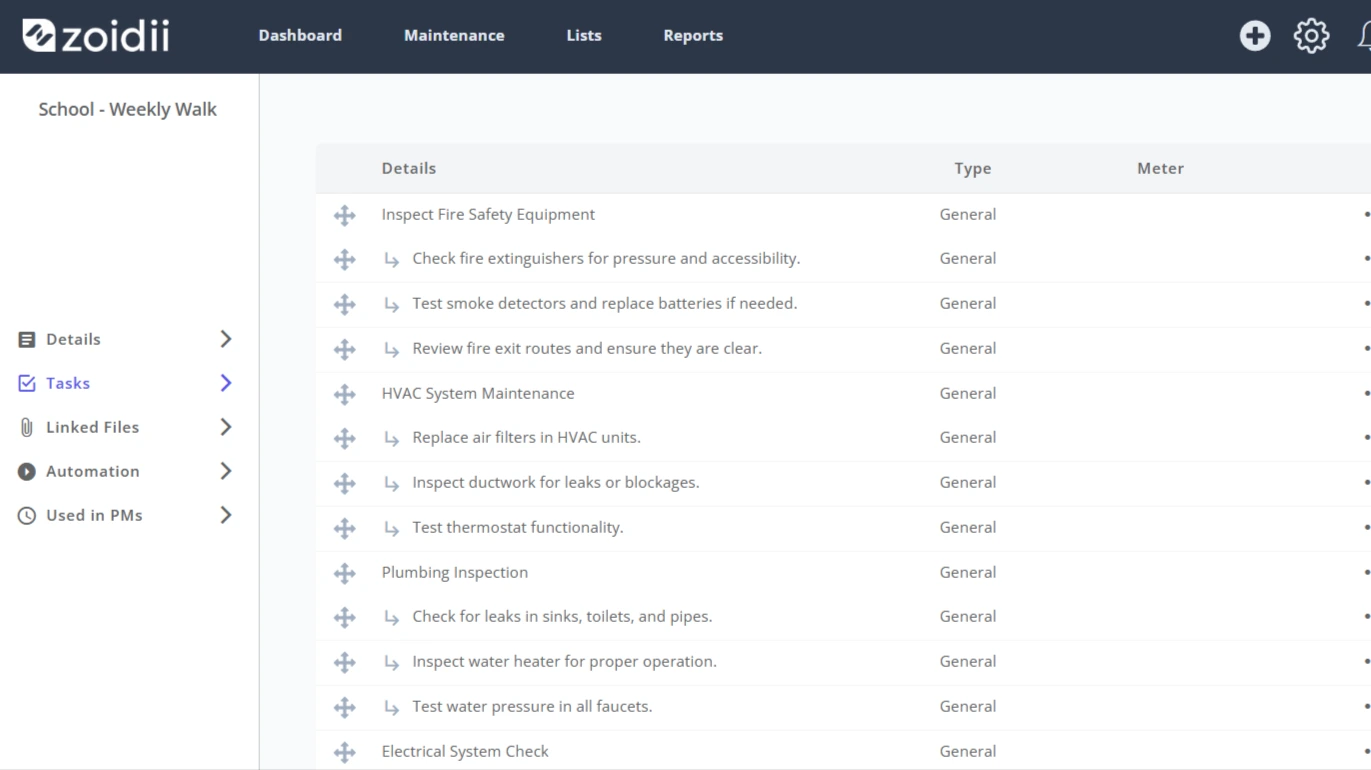
Task: Select 'Test smoke detectors and replace batteries' task
Action: point(605,303)
